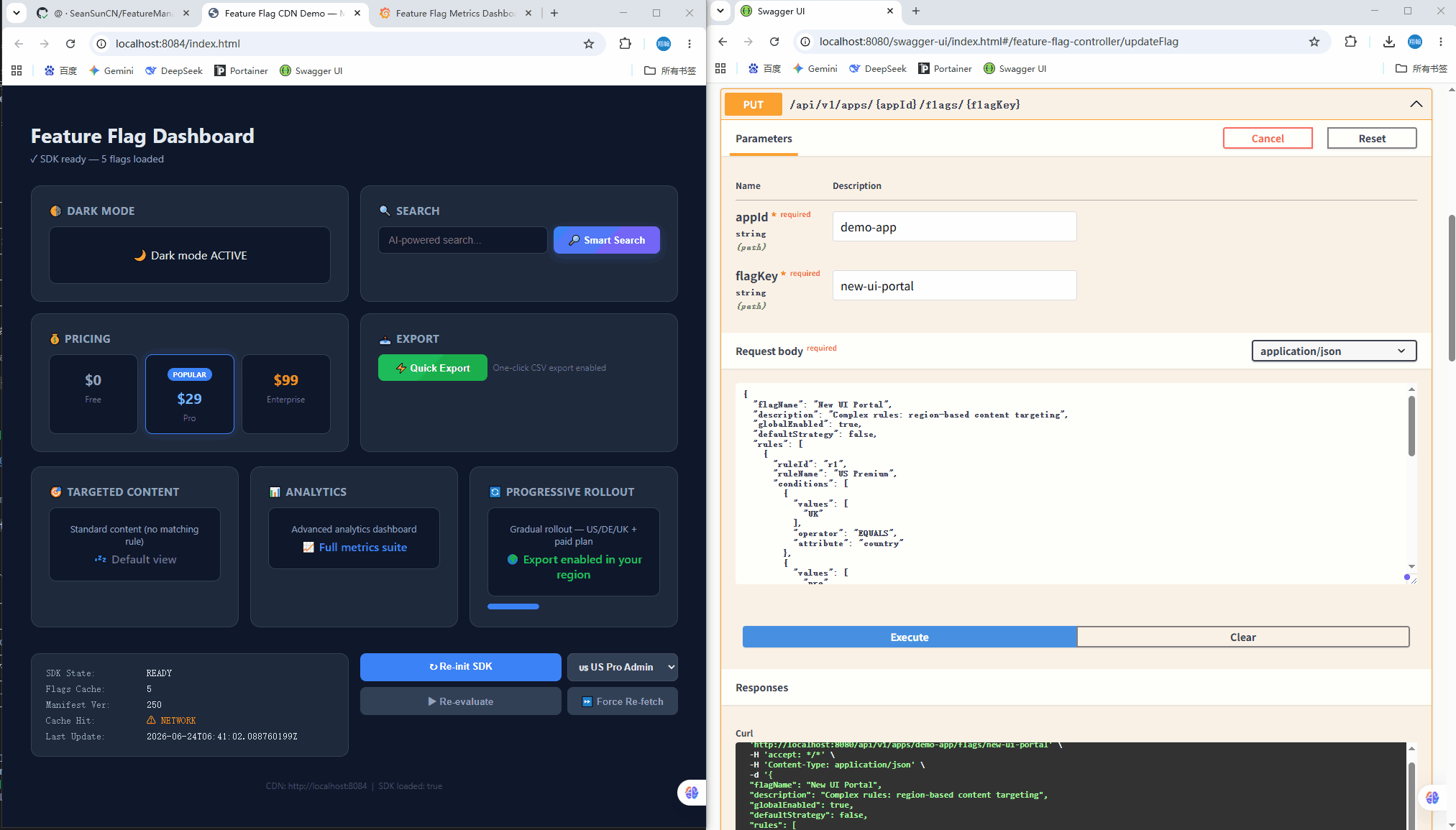Bookmark the Swagger UI page with star
Viewport: 1456px width, 830px height.
(1314, 42)
